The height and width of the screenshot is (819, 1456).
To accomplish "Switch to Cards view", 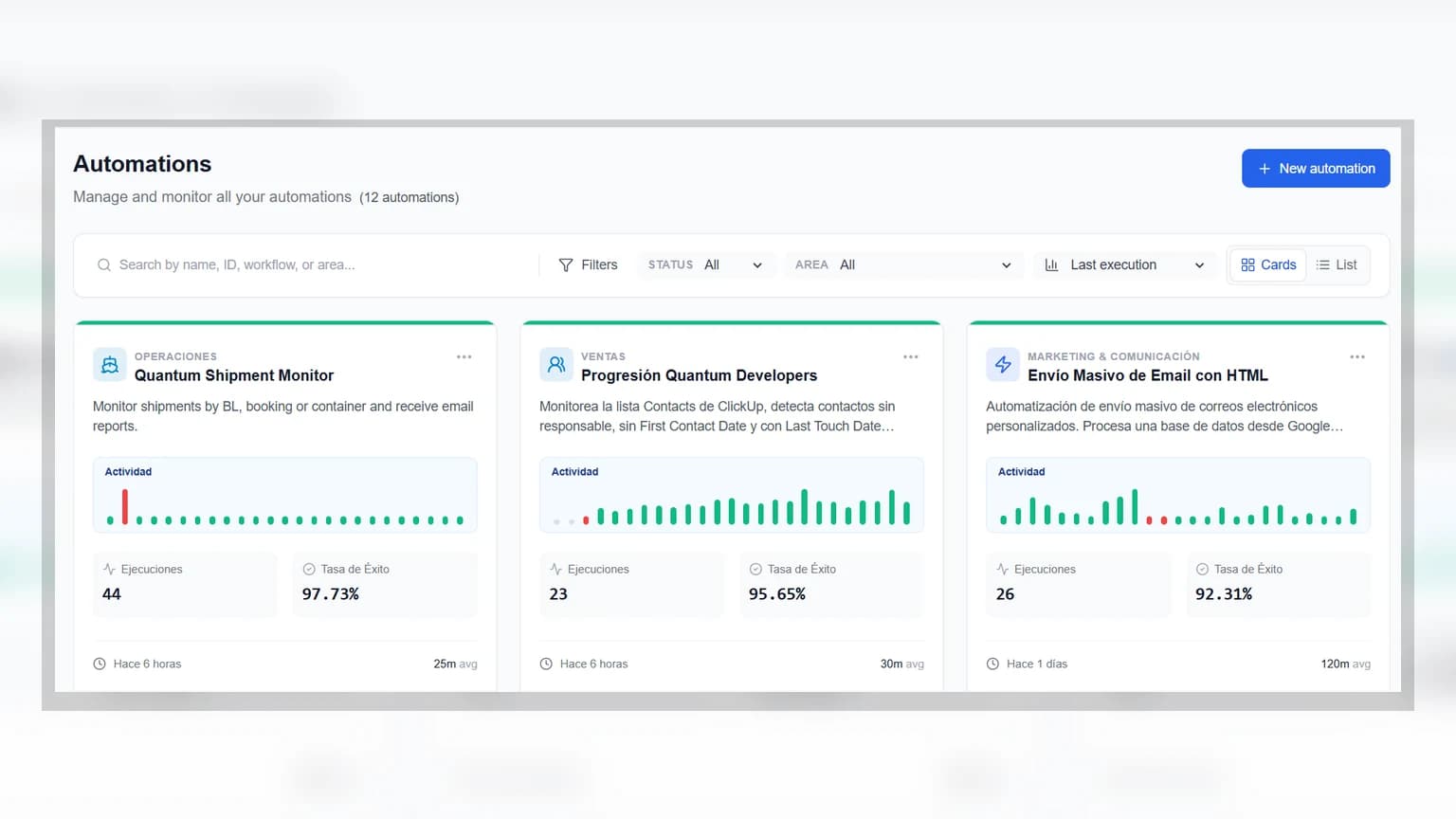I will point(1268,265).
